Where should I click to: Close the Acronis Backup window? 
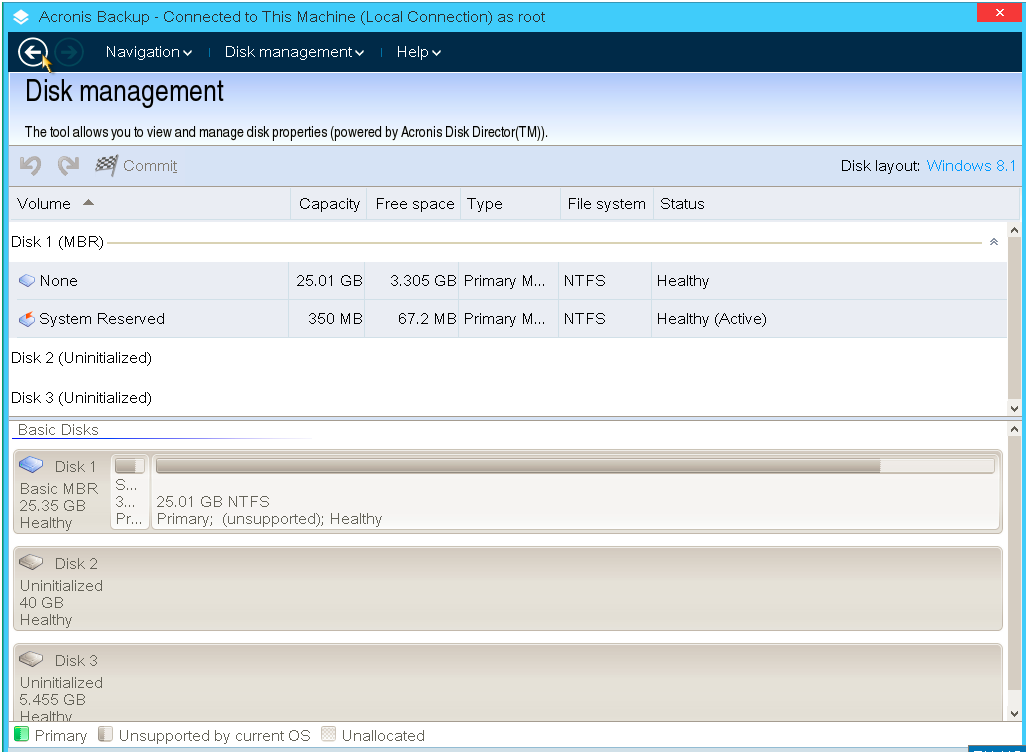coord(999,12)
